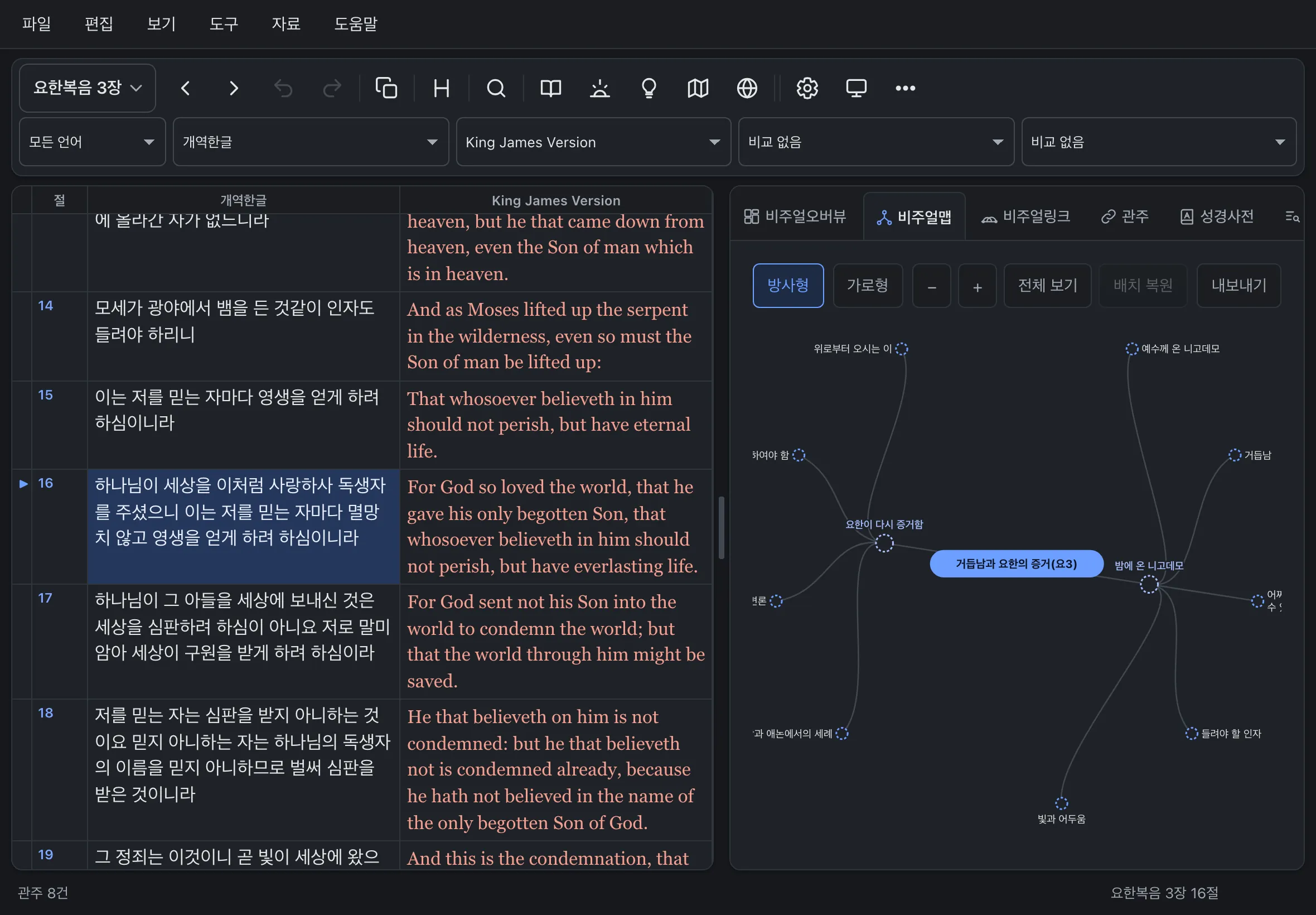Click the globe icon

747,88
